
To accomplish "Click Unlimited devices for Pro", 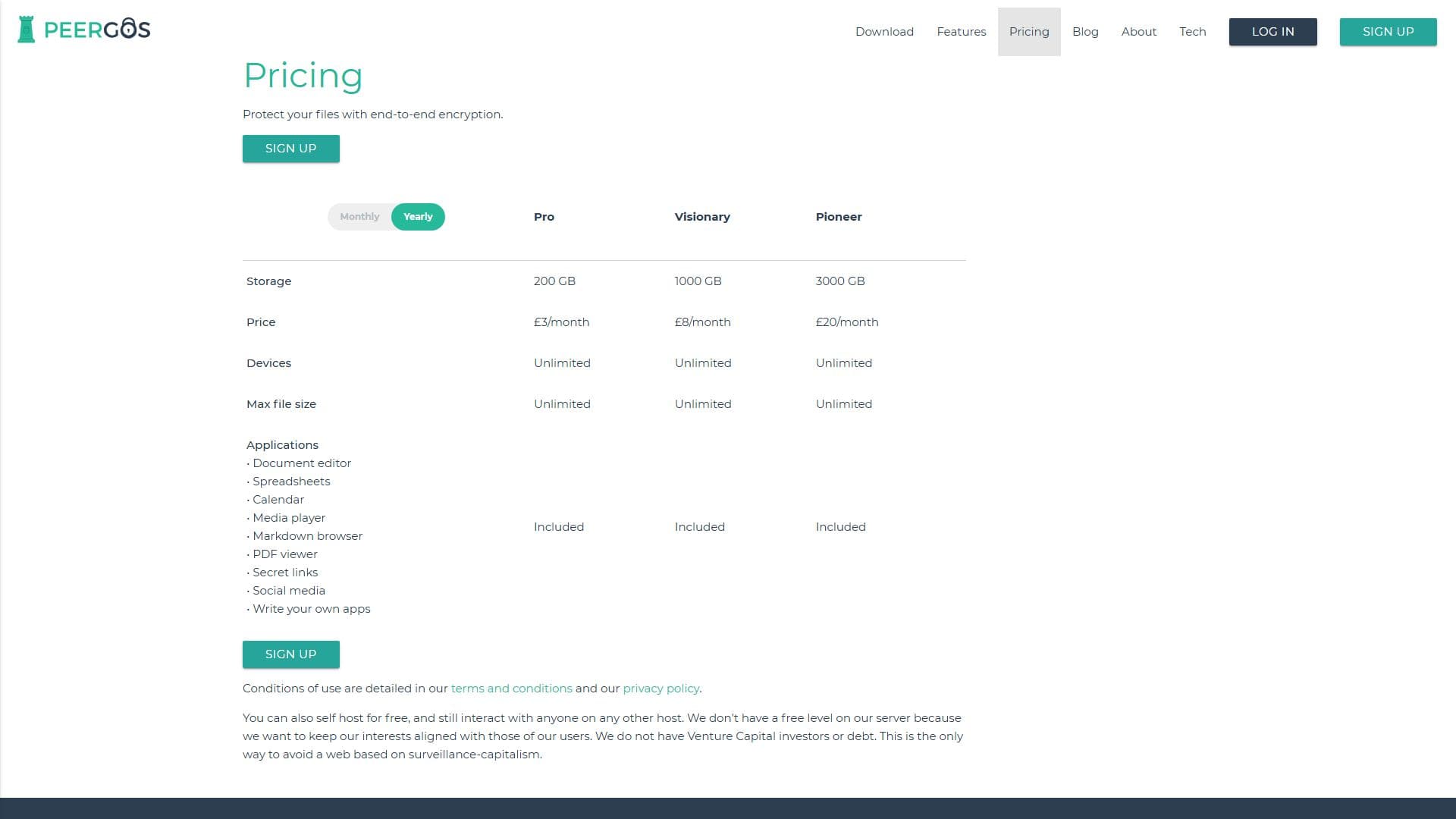I will pyautogui.click(x=562, y=363).
